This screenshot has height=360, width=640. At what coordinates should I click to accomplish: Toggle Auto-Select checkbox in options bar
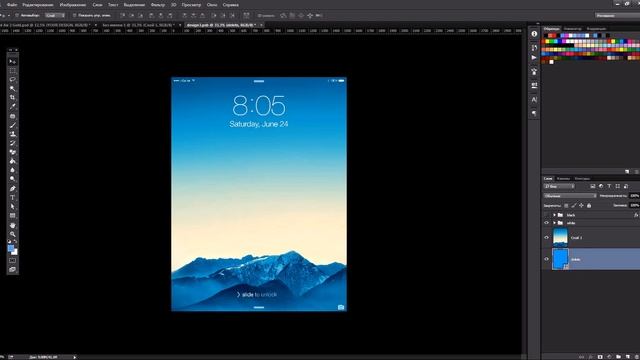17,16
